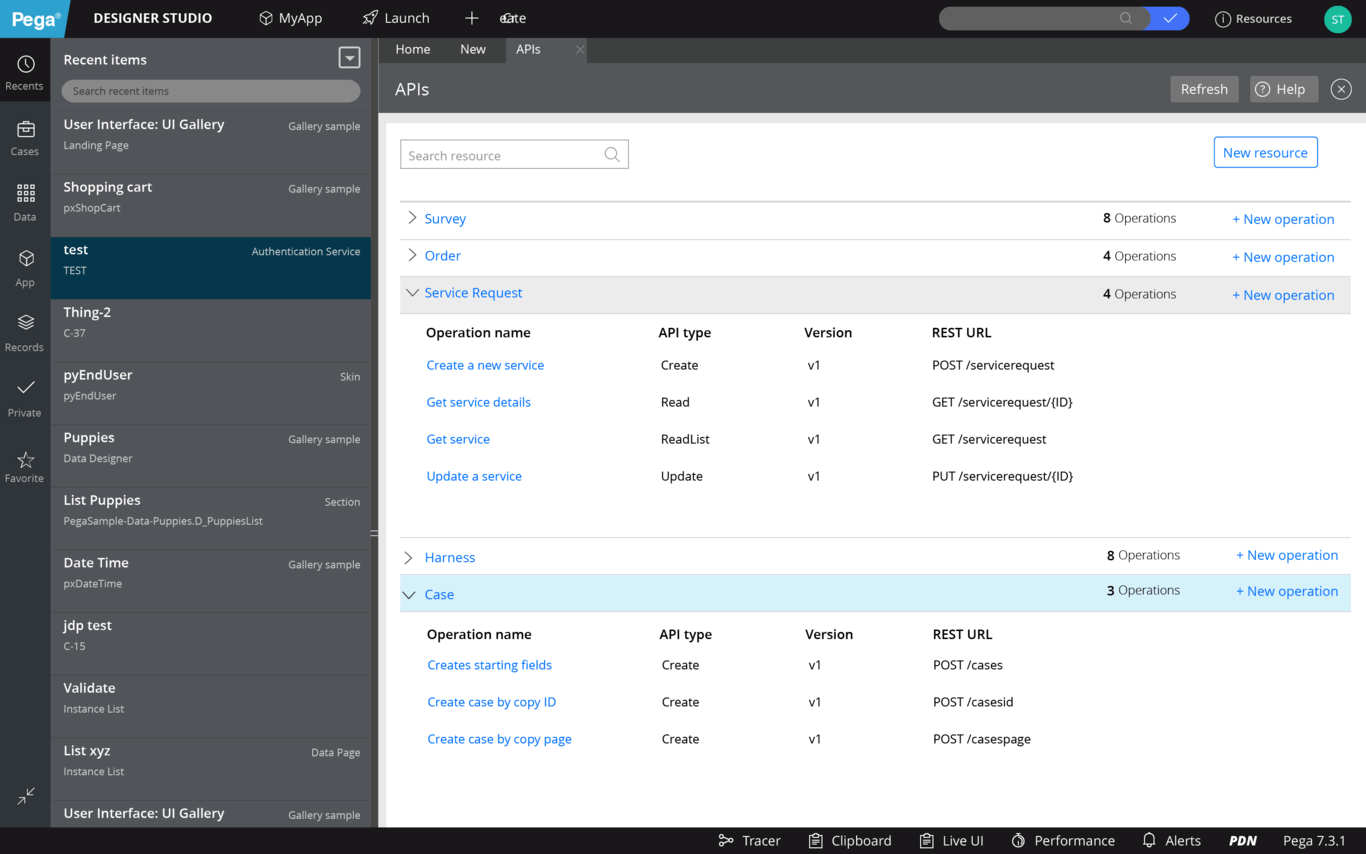This screenshot has width=1366, height=854.
Task: Open the Get service details operation
Action: (x=478, y=402)
